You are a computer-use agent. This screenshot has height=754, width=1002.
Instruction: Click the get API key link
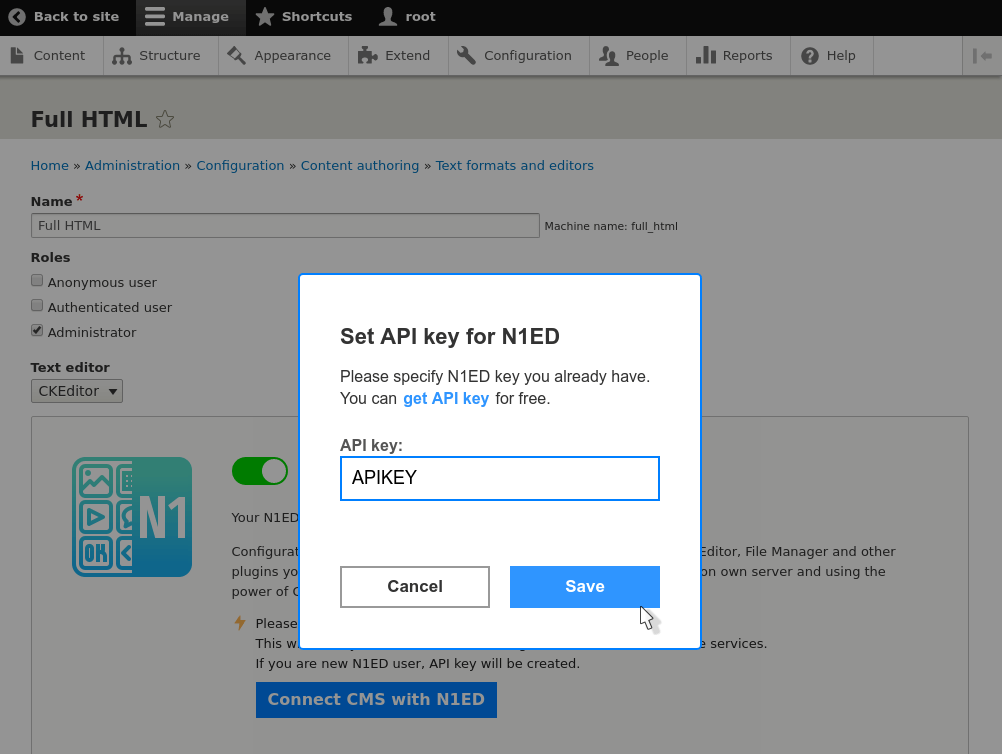click(446, 399)
